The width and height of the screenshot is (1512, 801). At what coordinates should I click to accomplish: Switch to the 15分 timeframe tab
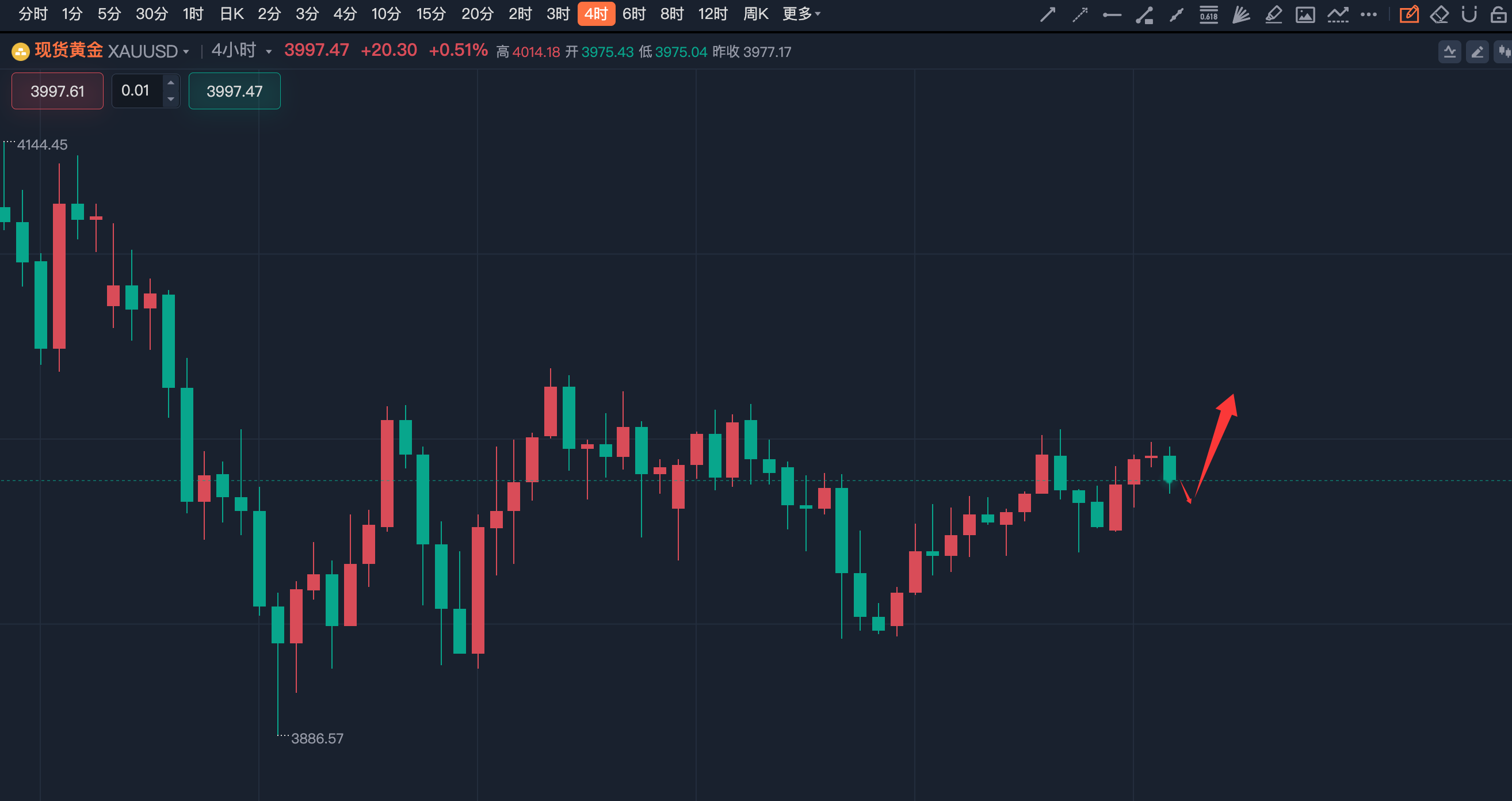(x=431, y=13)
